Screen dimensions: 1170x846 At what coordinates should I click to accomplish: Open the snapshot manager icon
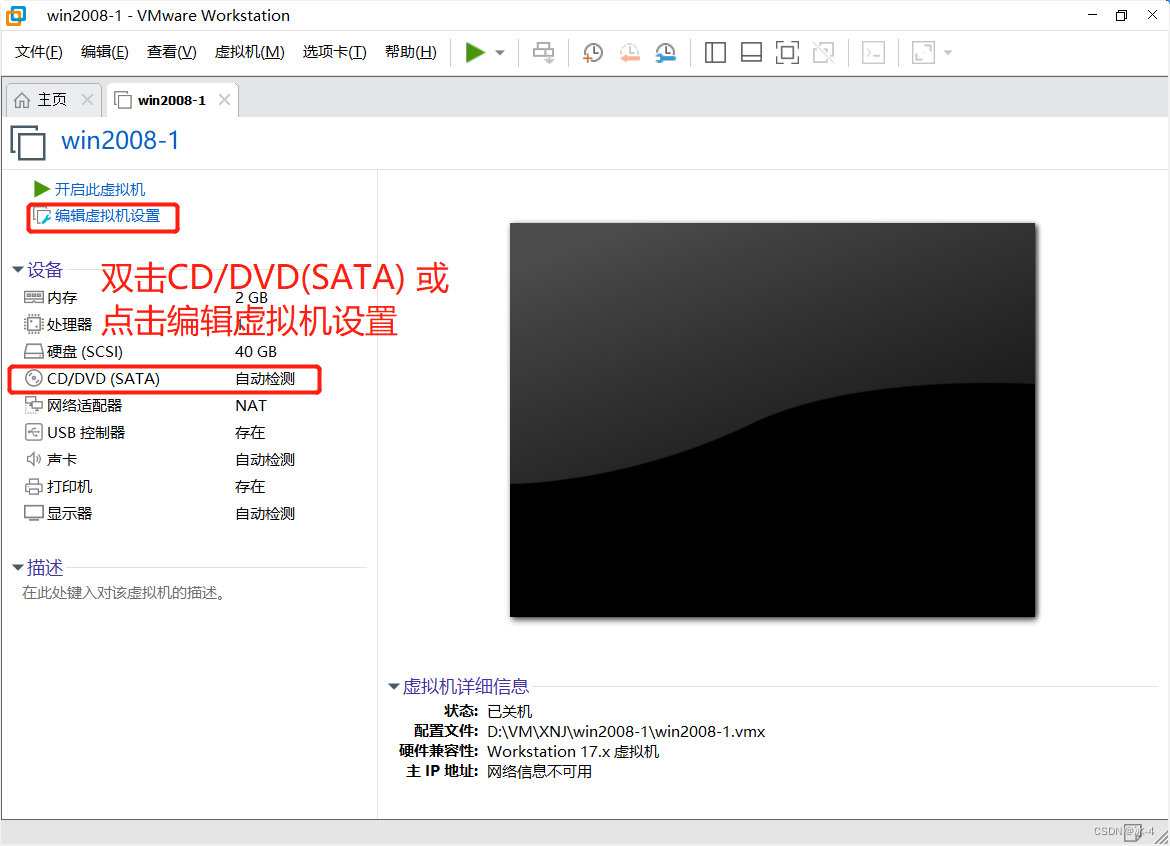click(665, 52)
